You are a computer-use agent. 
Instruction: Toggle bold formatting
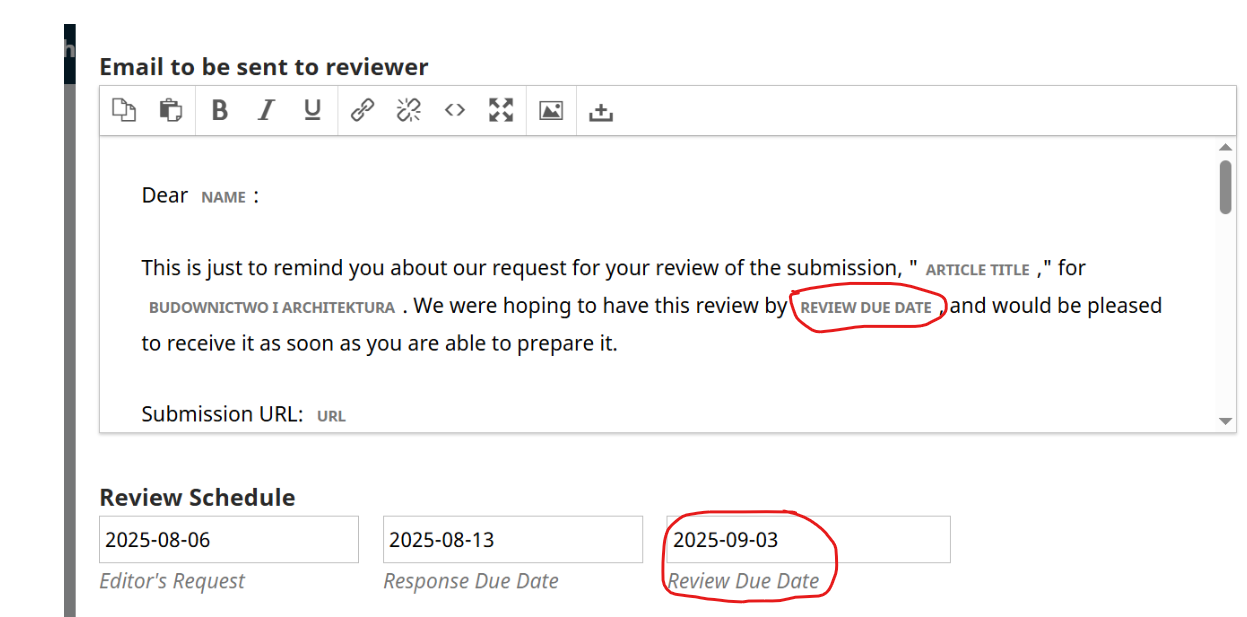220,110
